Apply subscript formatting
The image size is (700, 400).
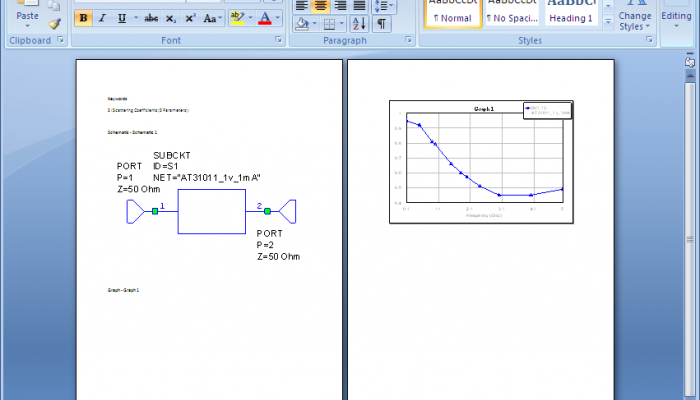[172, 18]
